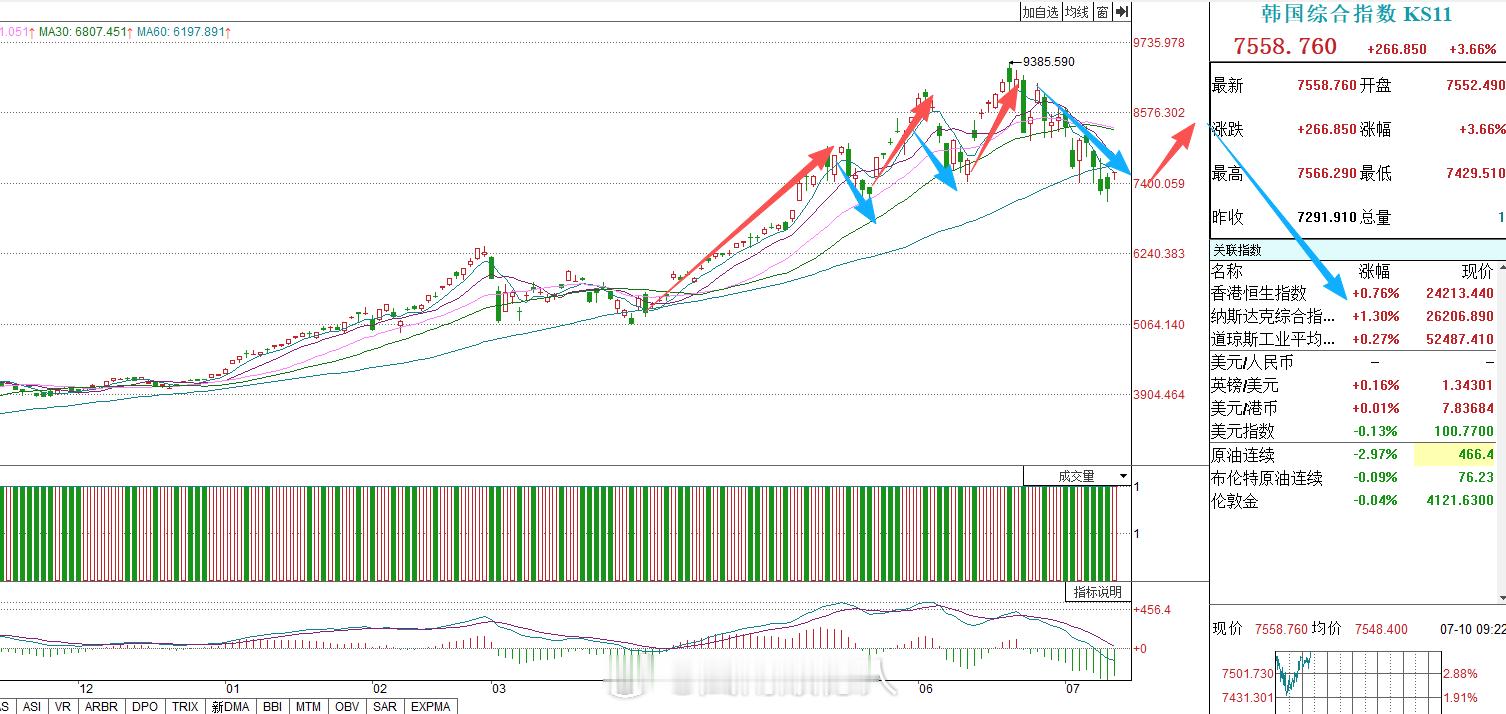This screenshot has height=714, width=1506.
Task: Open the 成交量 volume indicator dropdown
Action: pos(1077,476)
